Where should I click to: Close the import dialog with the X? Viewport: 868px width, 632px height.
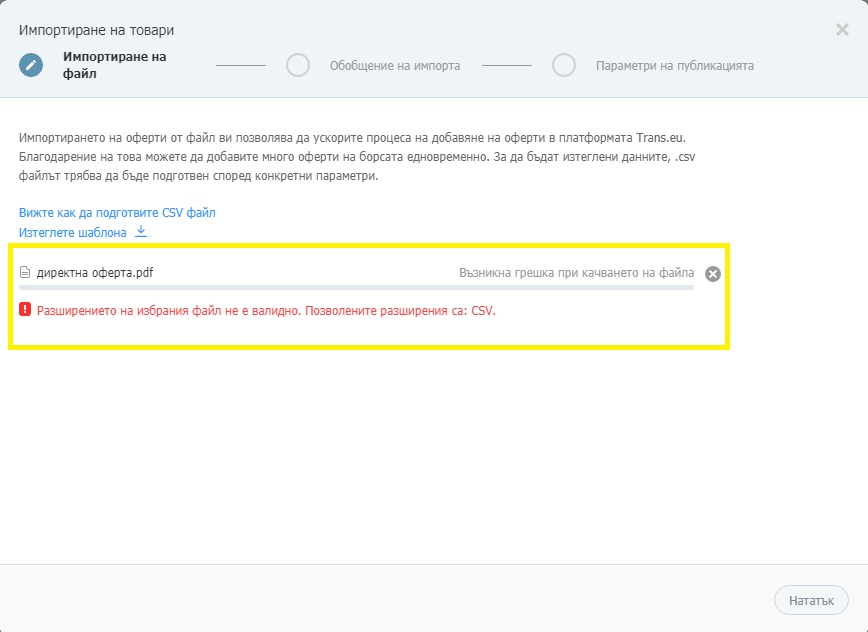click(x=842, y=29)
